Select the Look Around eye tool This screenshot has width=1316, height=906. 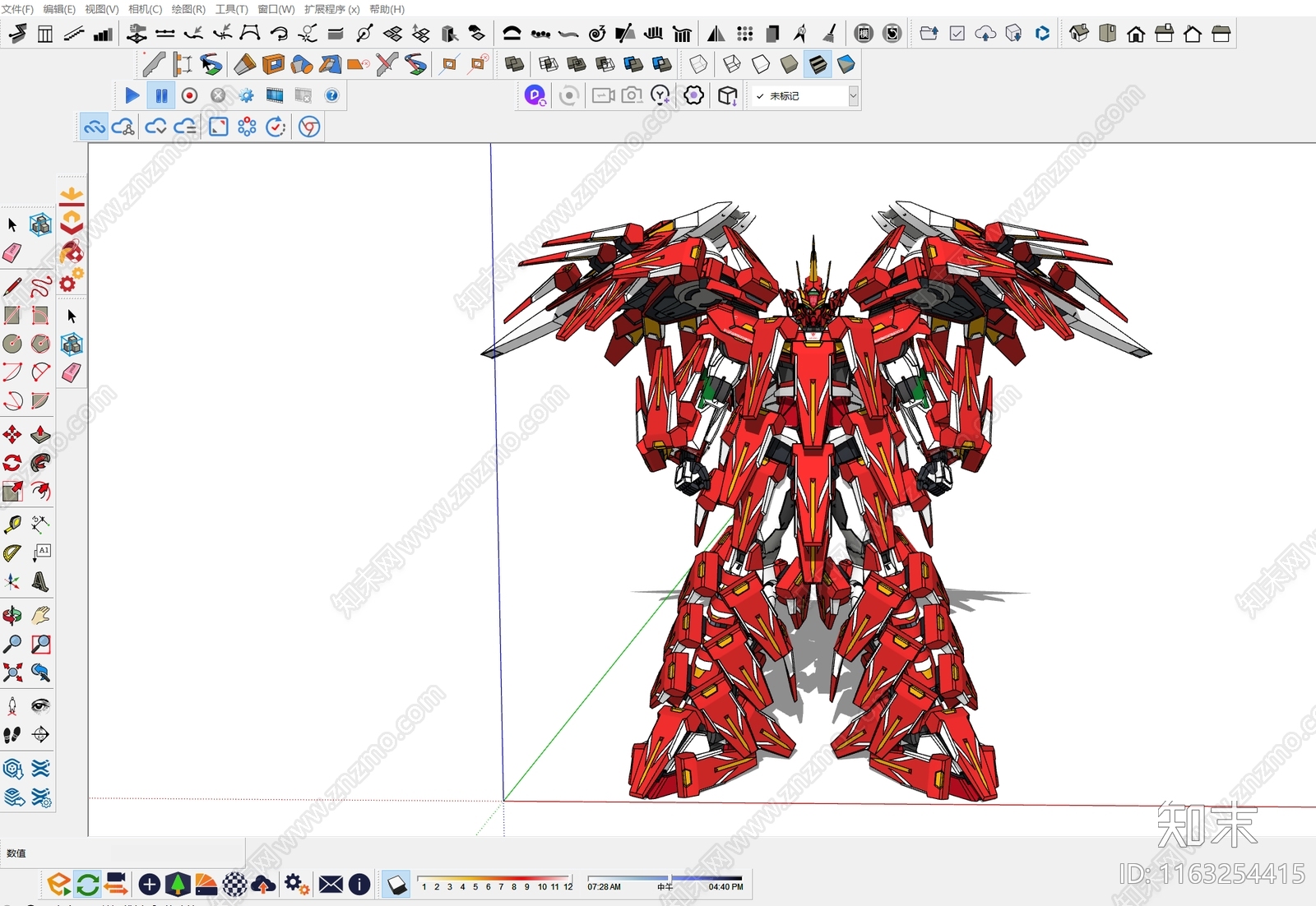click(x=40, y=705)
